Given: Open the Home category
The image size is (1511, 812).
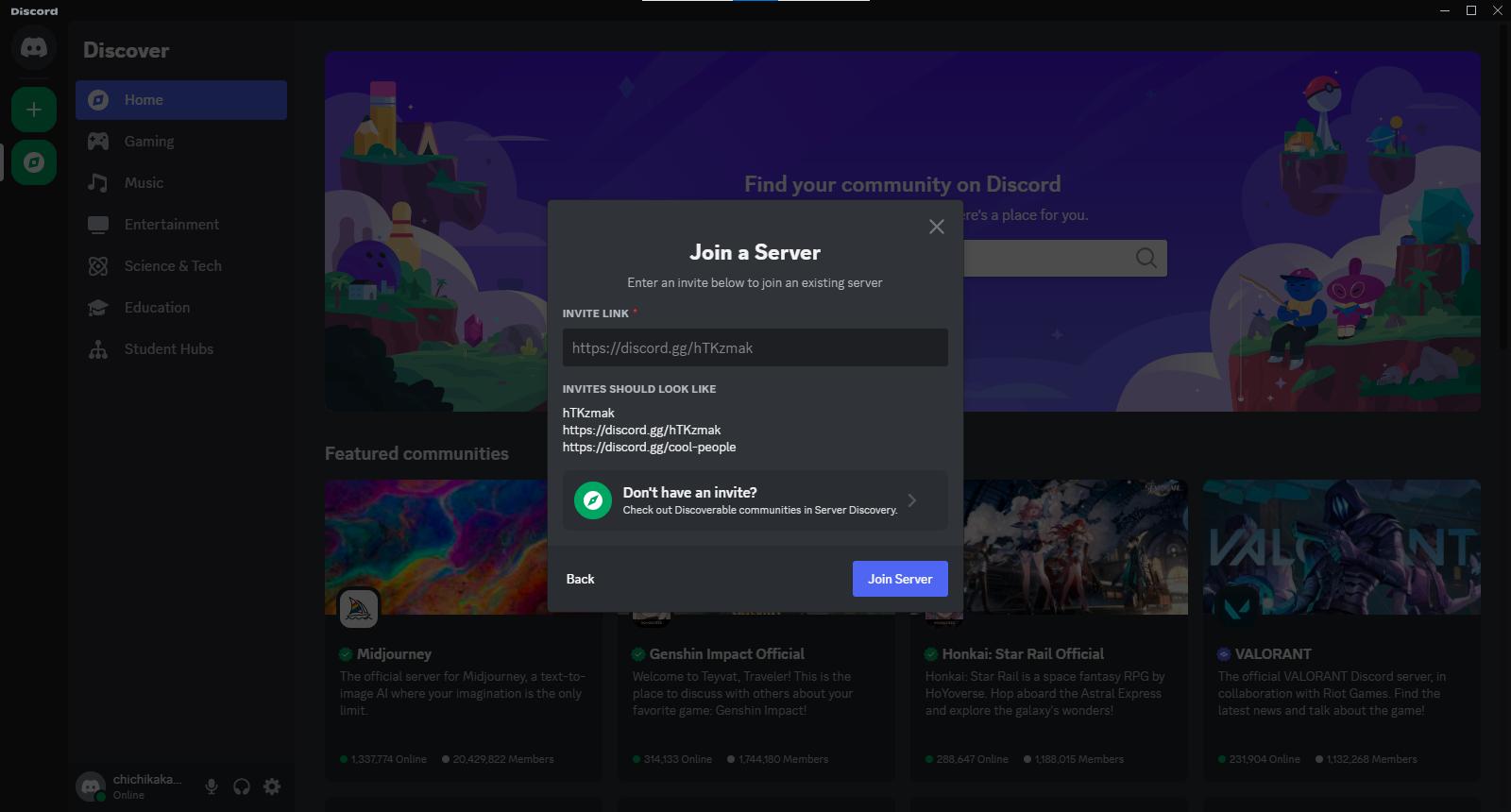Looking at the screenshot, I should click(181, 100).
